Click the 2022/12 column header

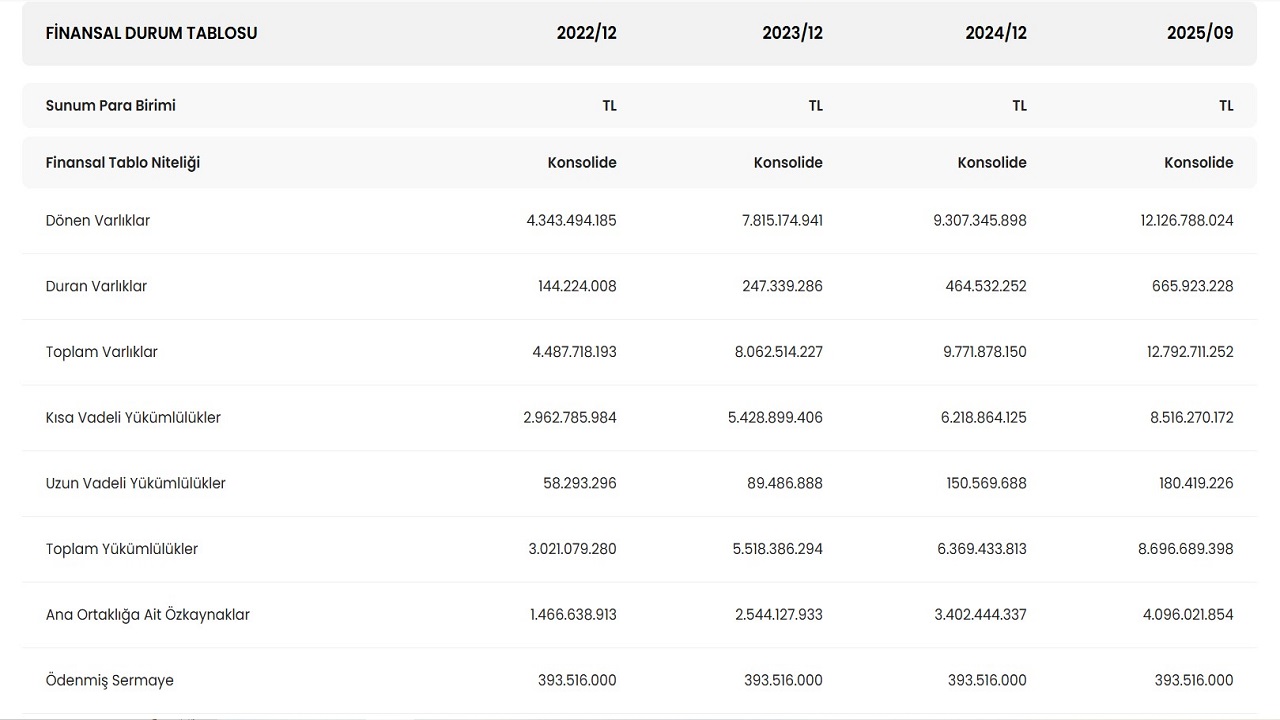pos(586,33)
